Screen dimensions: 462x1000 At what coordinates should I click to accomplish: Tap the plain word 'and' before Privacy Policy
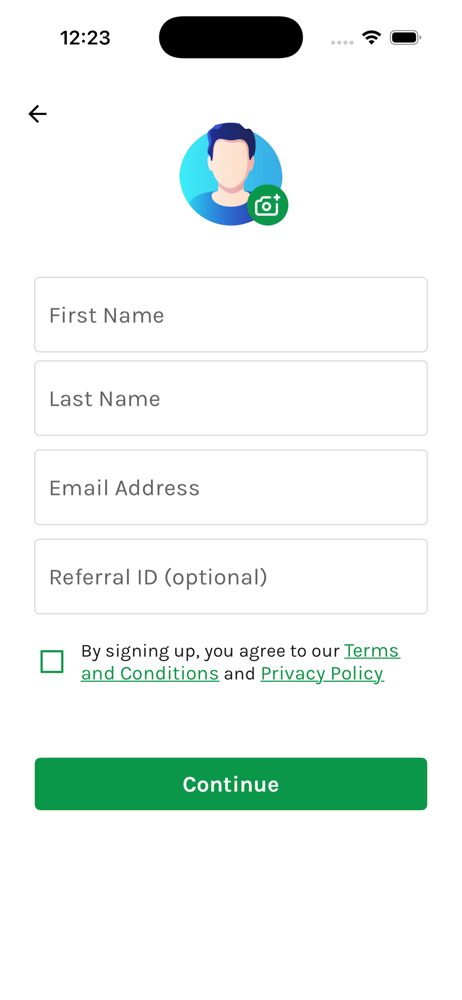point(240,673)
